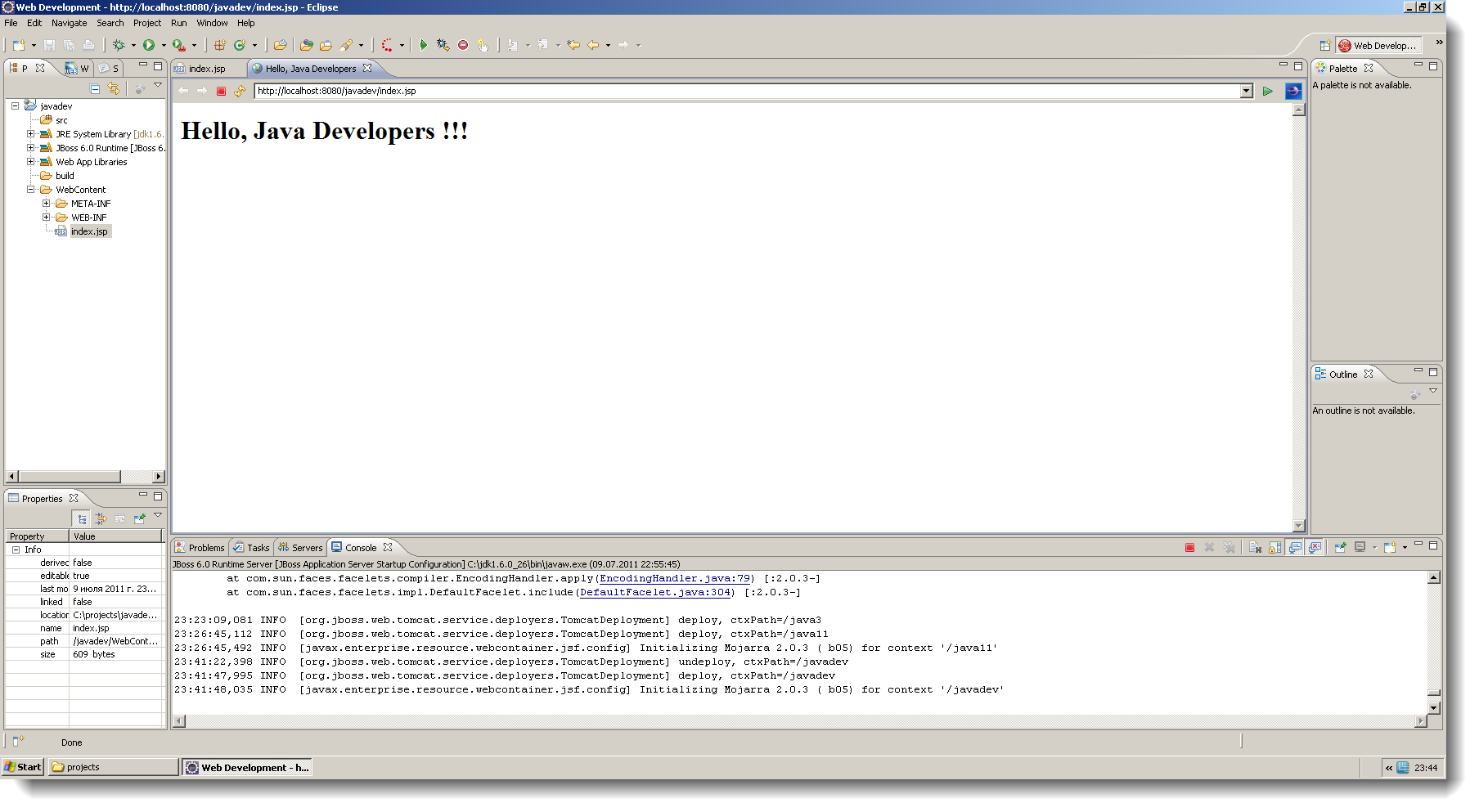Click the projects taskbar button
The height and width of the screenshot is (812, 1479).
pos(113,767)
